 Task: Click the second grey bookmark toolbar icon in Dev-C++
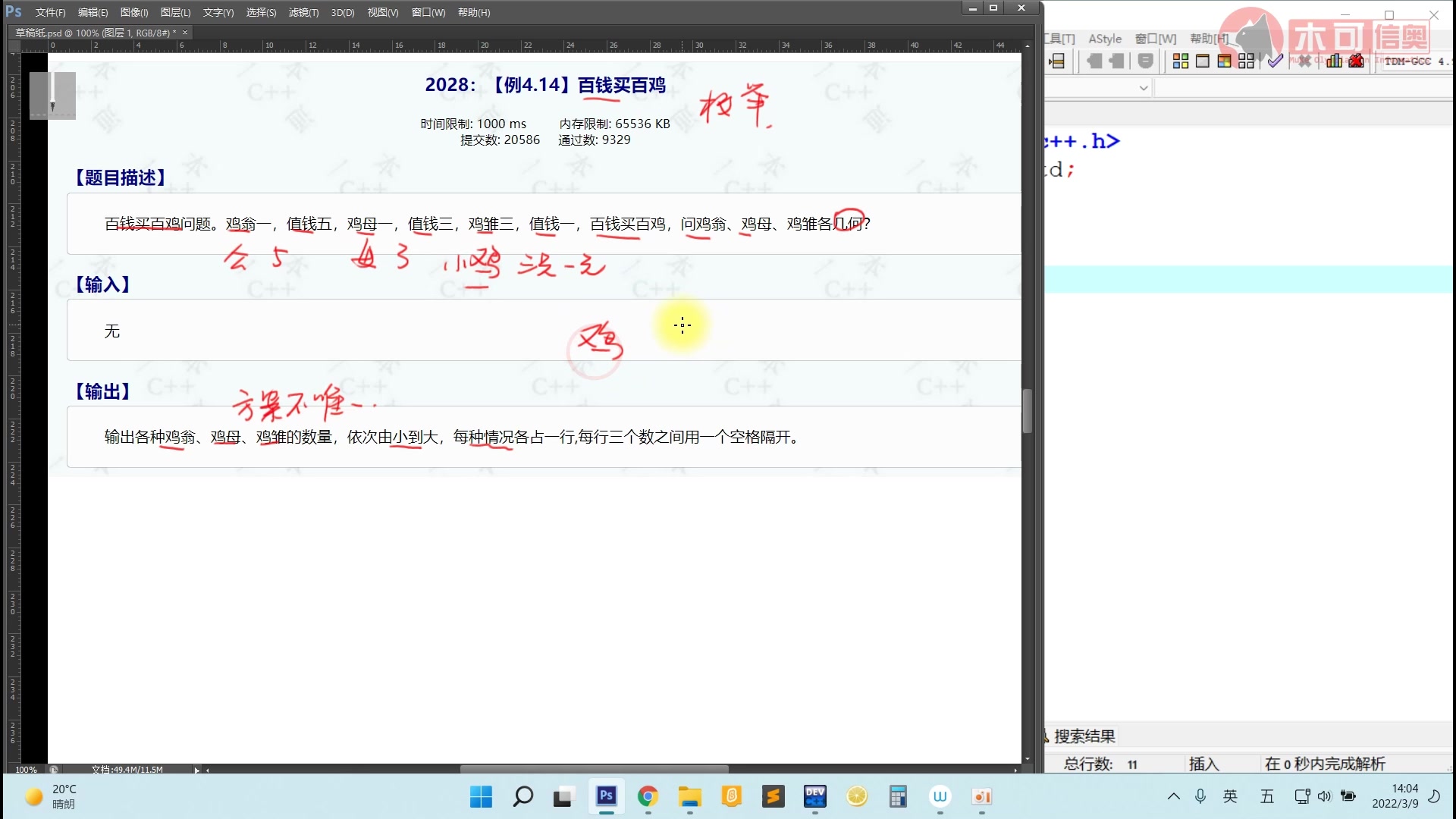tap(1116, 61)
